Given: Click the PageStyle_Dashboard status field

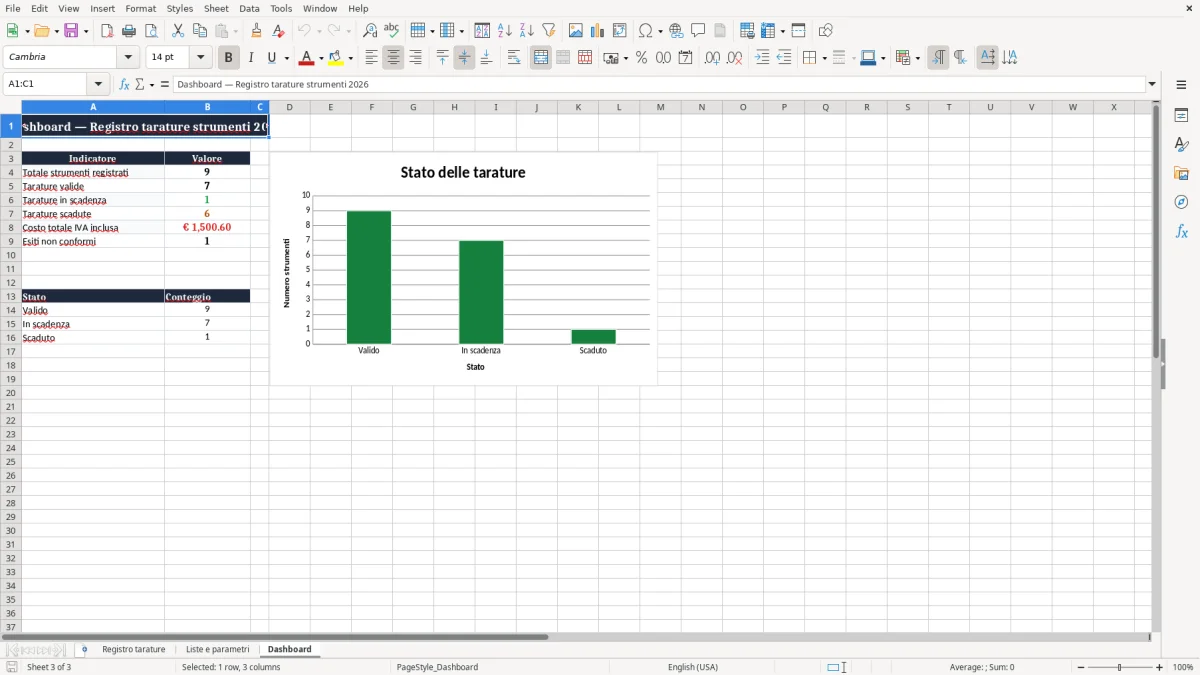Looking at the screenshot, I should 437,667.
